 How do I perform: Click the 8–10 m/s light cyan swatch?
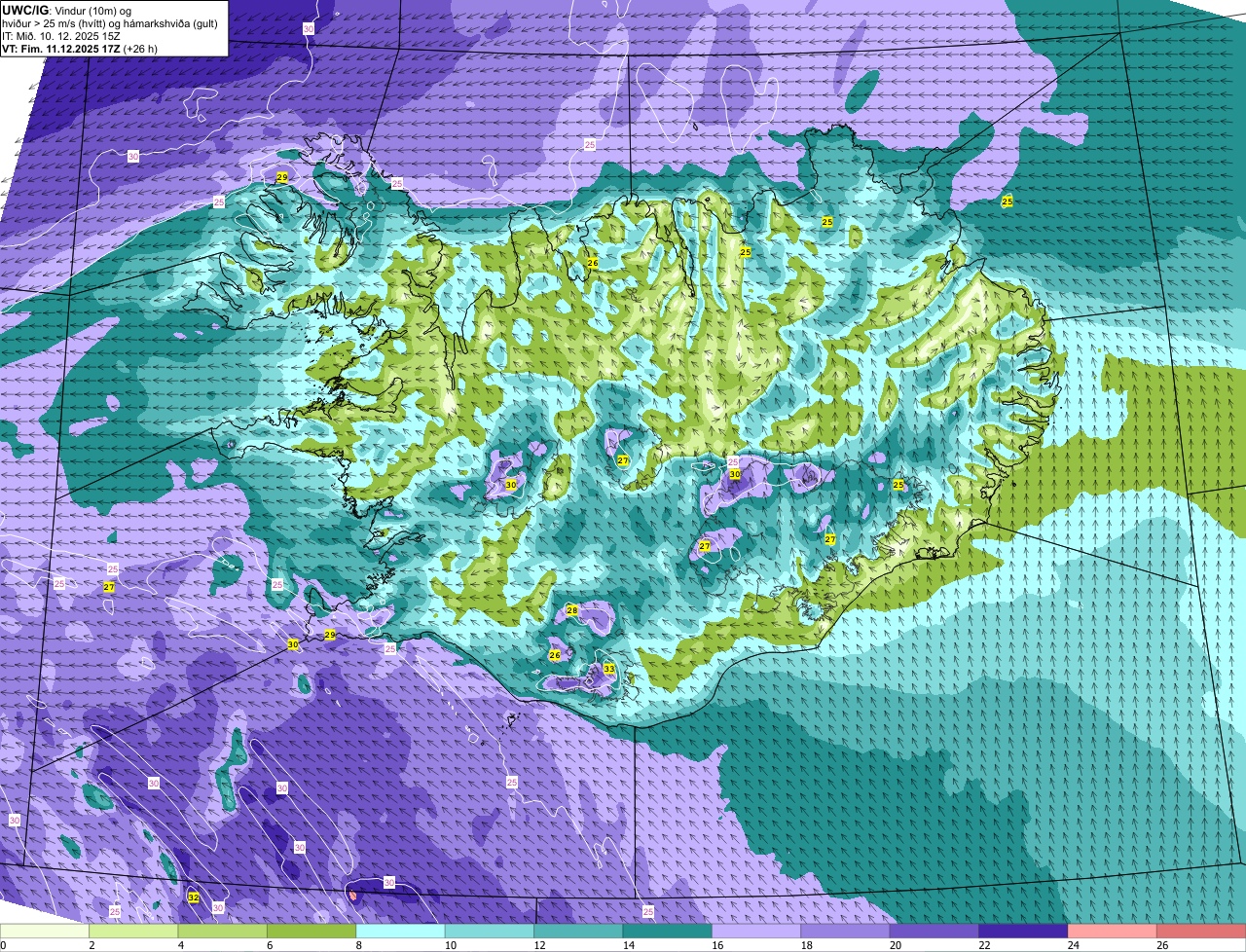[401, 932]
